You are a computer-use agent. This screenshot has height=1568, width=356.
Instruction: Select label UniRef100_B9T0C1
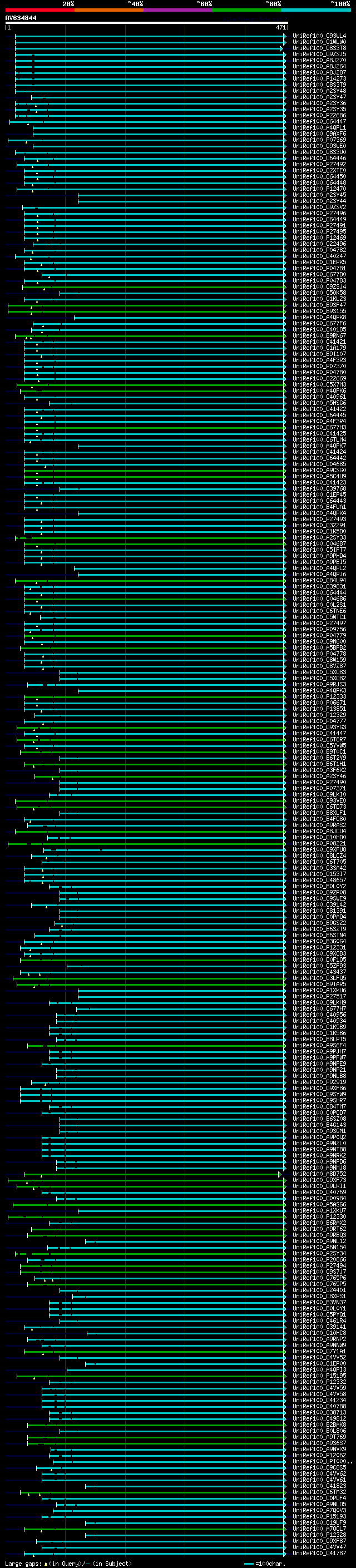(x=319, y=752)
